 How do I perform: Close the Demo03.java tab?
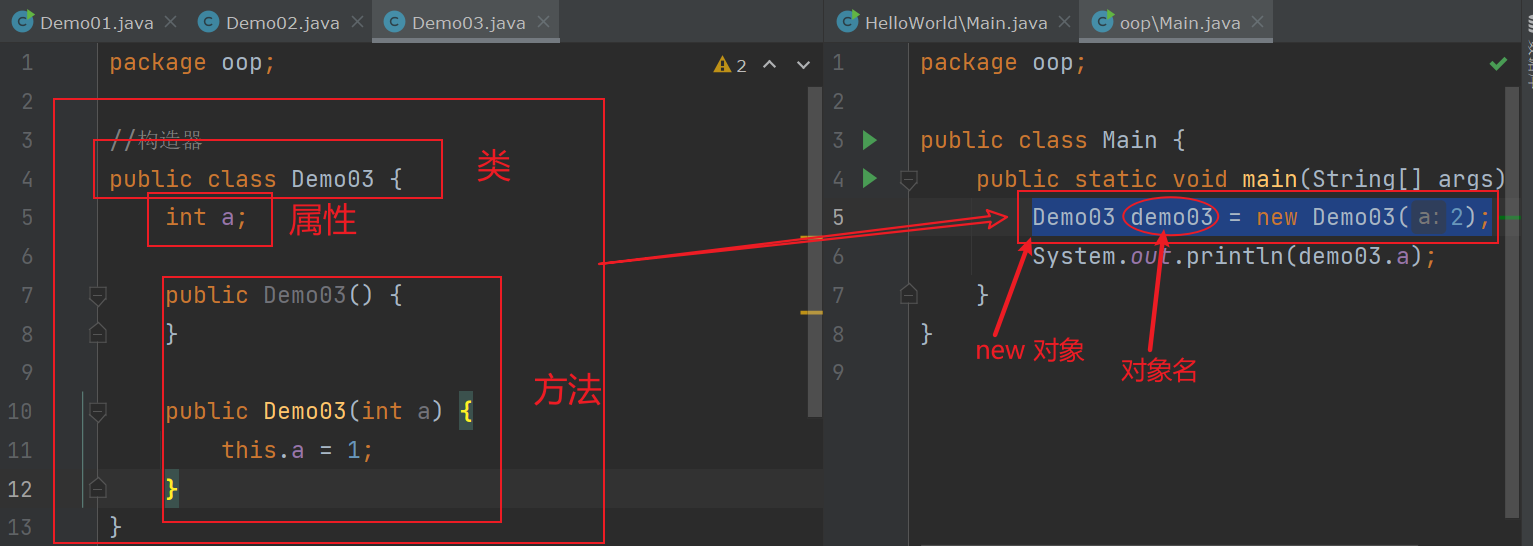pyautogui.click(x=541, y=22)
